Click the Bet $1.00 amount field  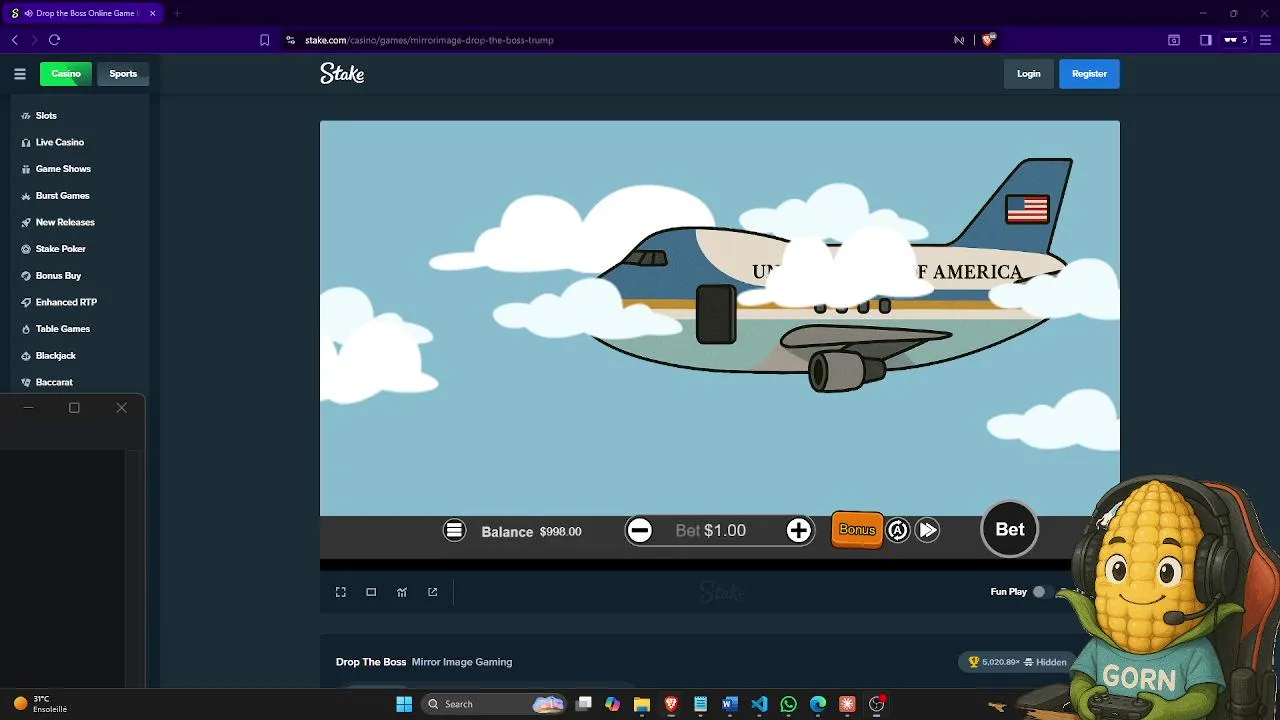coord(711,531)
